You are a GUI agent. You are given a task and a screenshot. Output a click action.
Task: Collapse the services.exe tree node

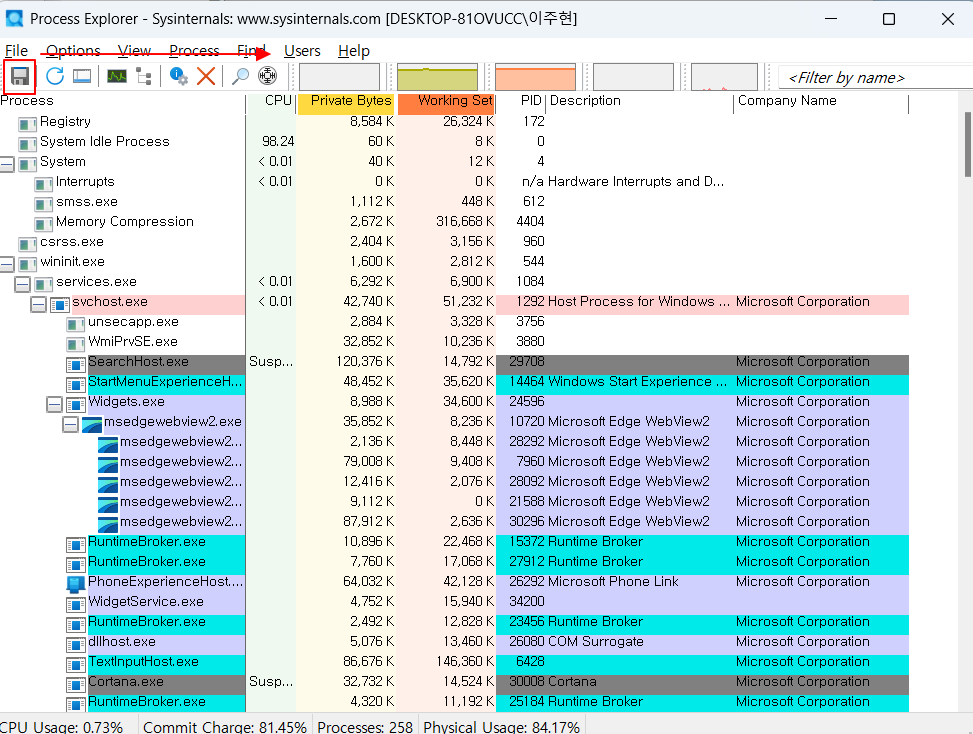pyautogui.click(x=22, y=284)
